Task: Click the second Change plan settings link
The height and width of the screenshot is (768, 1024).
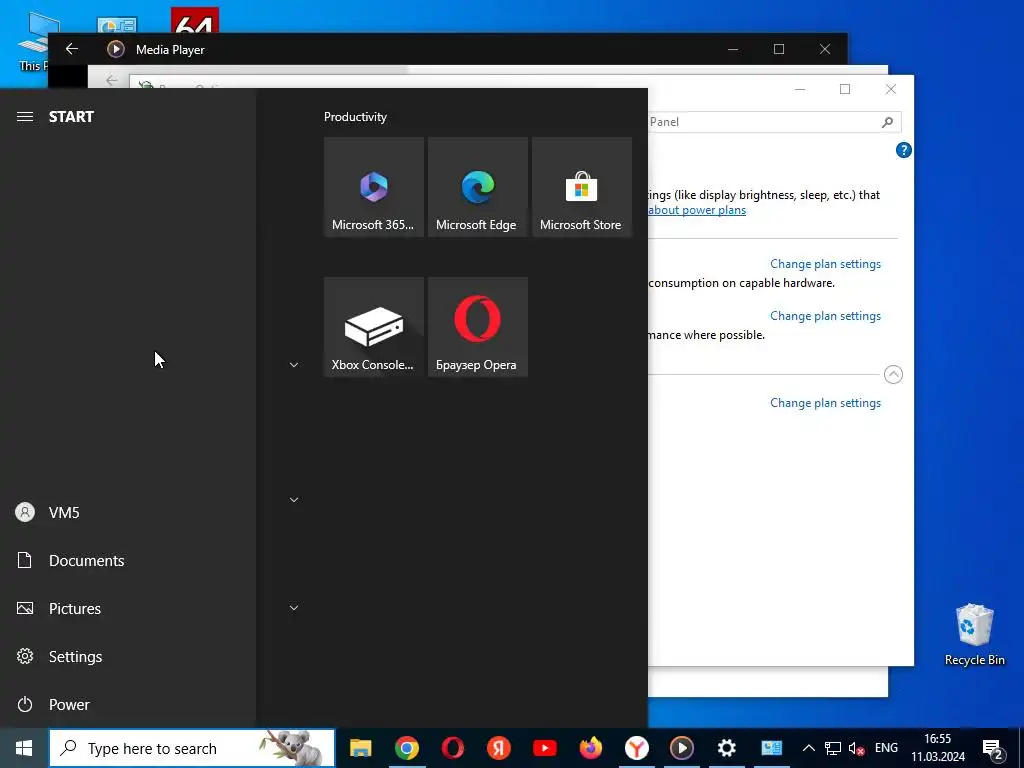Action: tap(825, 316)
